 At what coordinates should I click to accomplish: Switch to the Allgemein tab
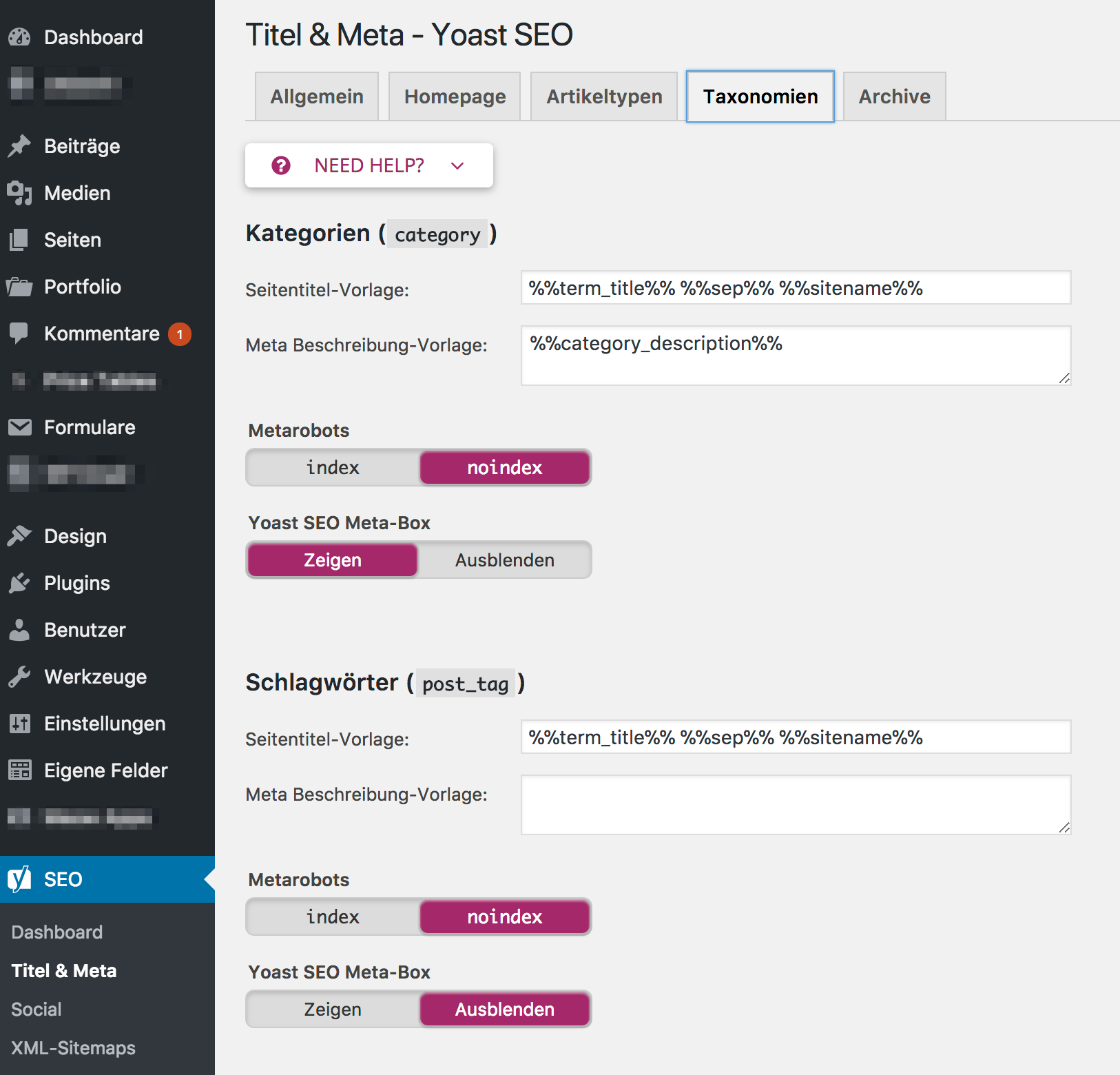click(317, 96)
